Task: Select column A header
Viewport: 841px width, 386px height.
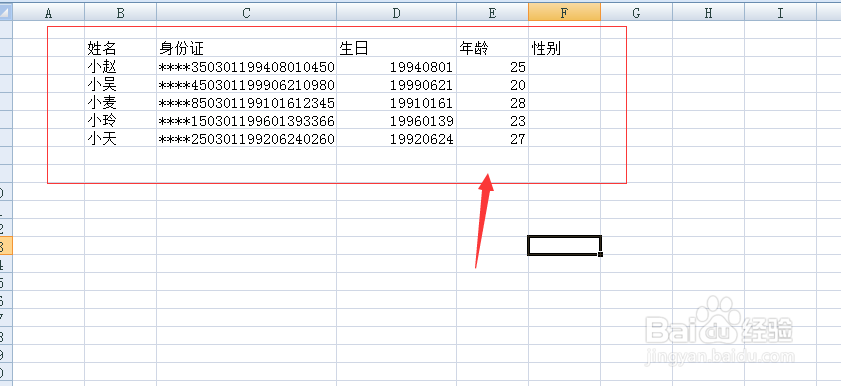Action: [x=48, y=13]
